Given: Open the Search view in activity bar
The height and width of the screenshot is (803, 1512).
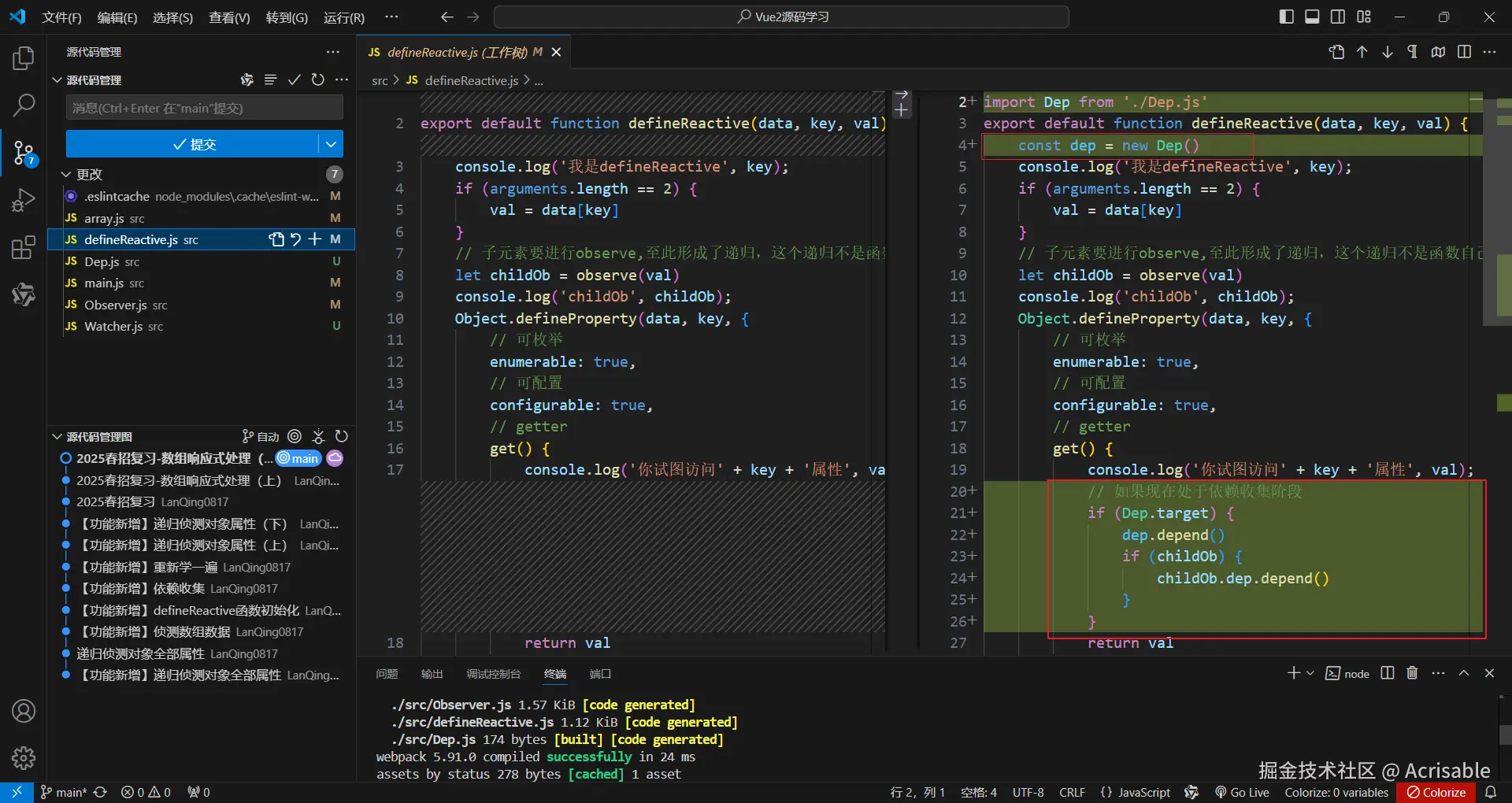Looking at the screenshot, I should click(x=24, y=105).
